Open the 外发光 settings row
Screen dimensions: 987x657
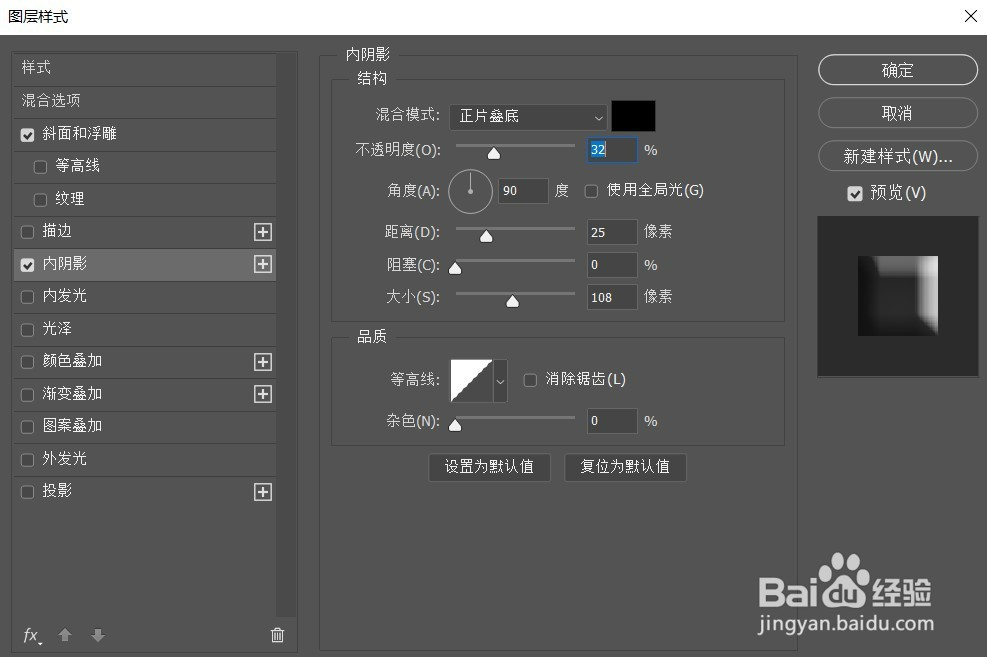(x=145, y=459)
